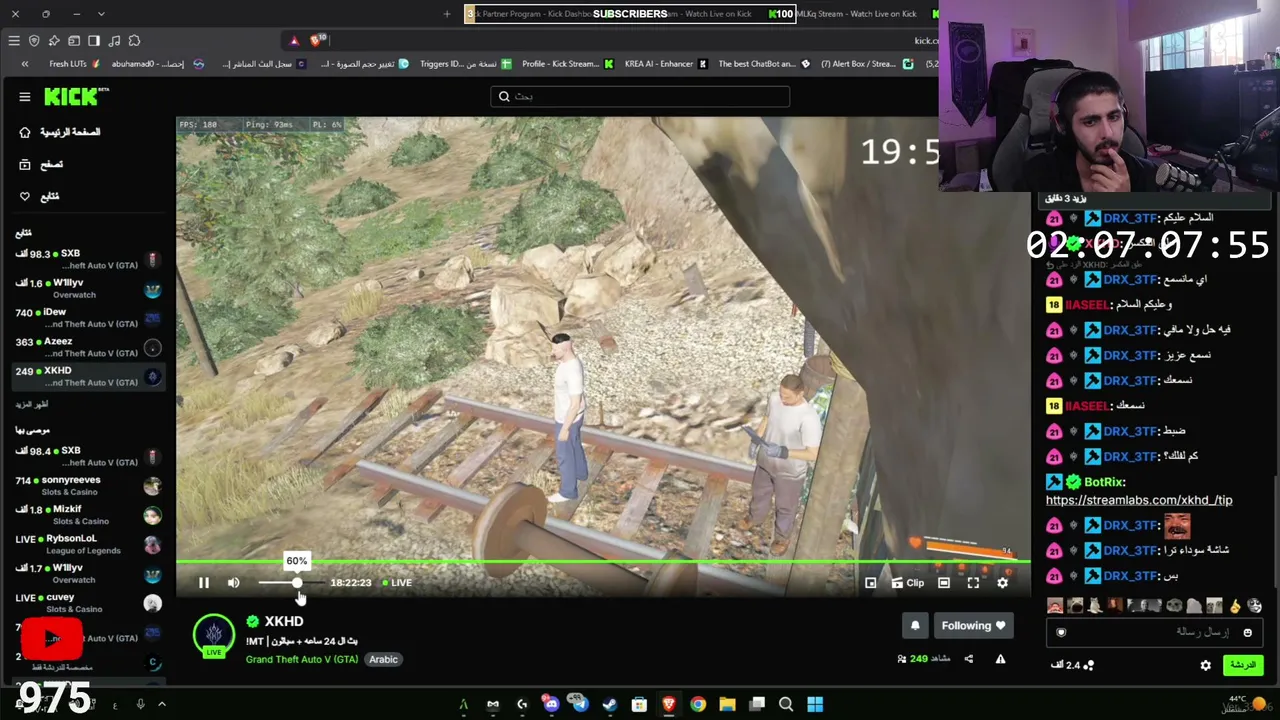Screen dimensions: 1280x720
Task: Create a clip with the Clip button
Action: (x=908, y=583)
